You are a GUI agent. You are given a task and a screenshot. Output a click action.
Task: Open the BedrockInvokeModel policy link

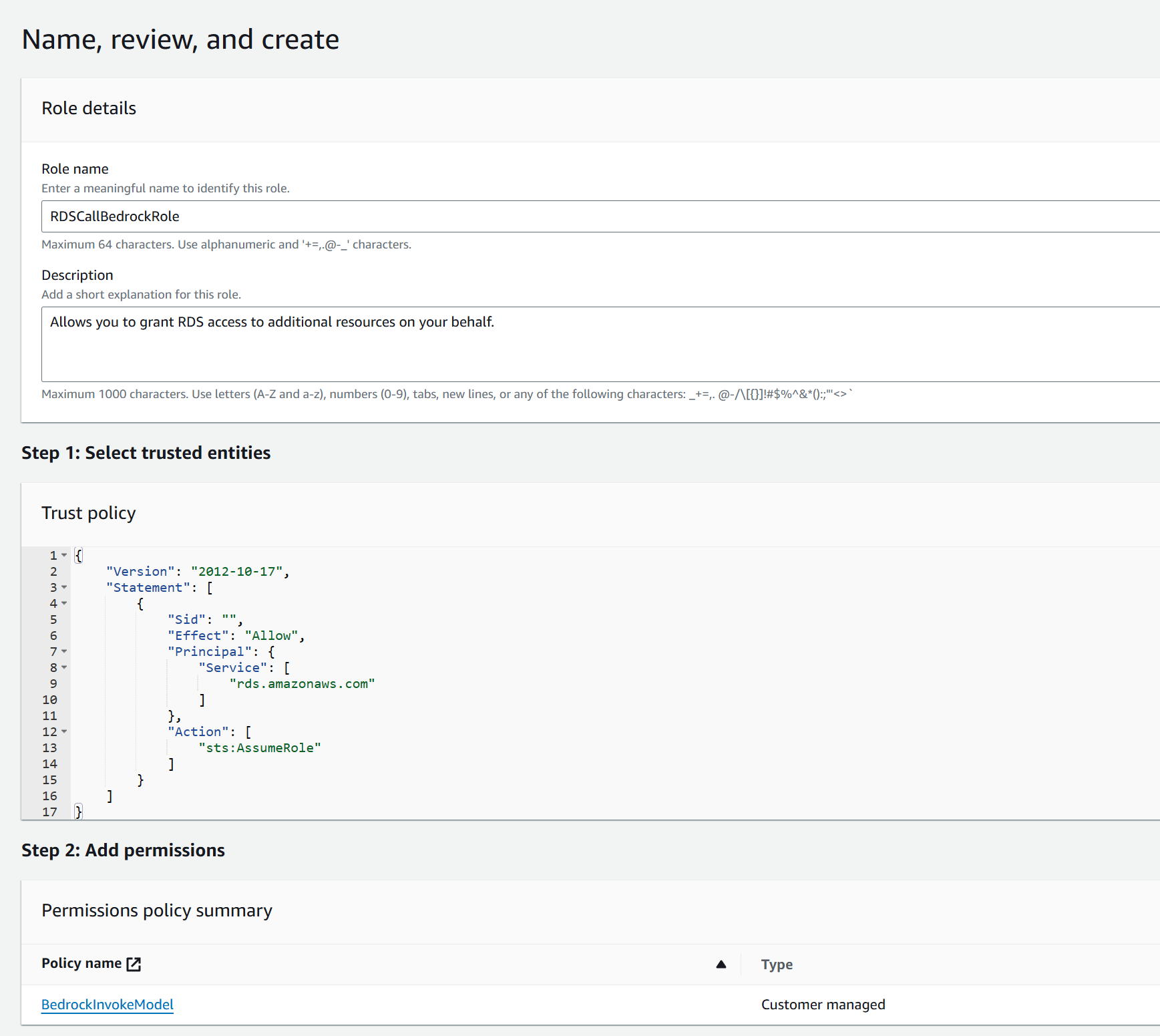pos(108,1005)
